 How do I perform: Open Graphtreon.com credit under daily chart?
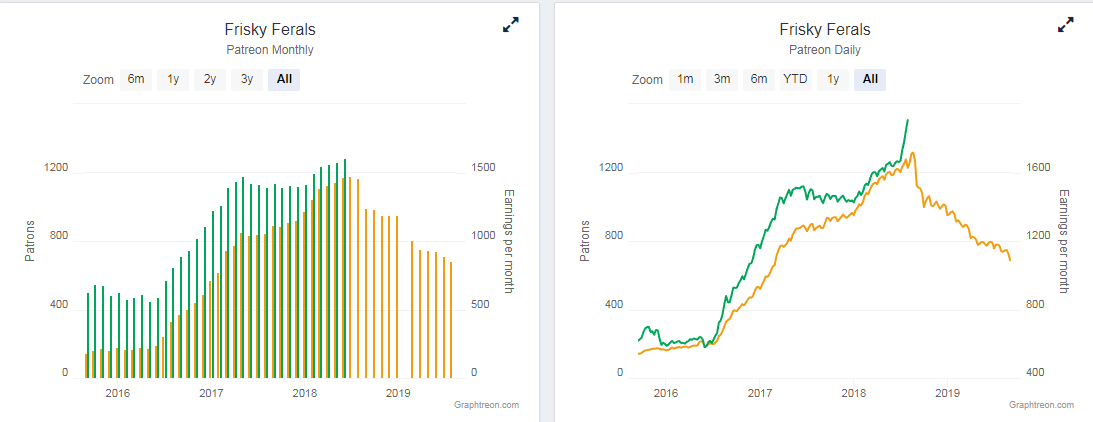click(x=1041, y=405)
